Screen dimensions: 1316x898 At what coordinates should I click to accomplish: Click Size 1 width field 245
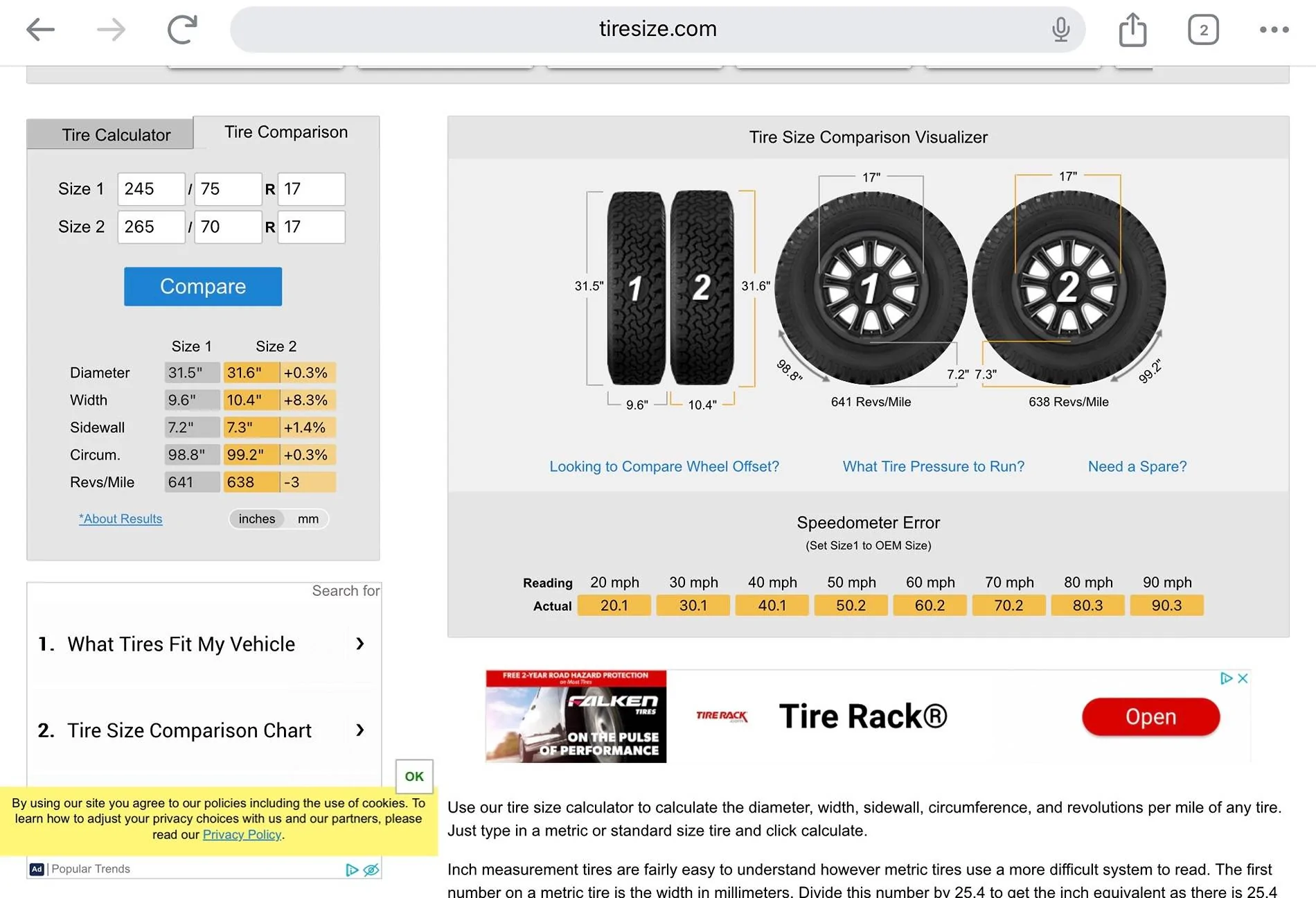[x=151, y=189]
